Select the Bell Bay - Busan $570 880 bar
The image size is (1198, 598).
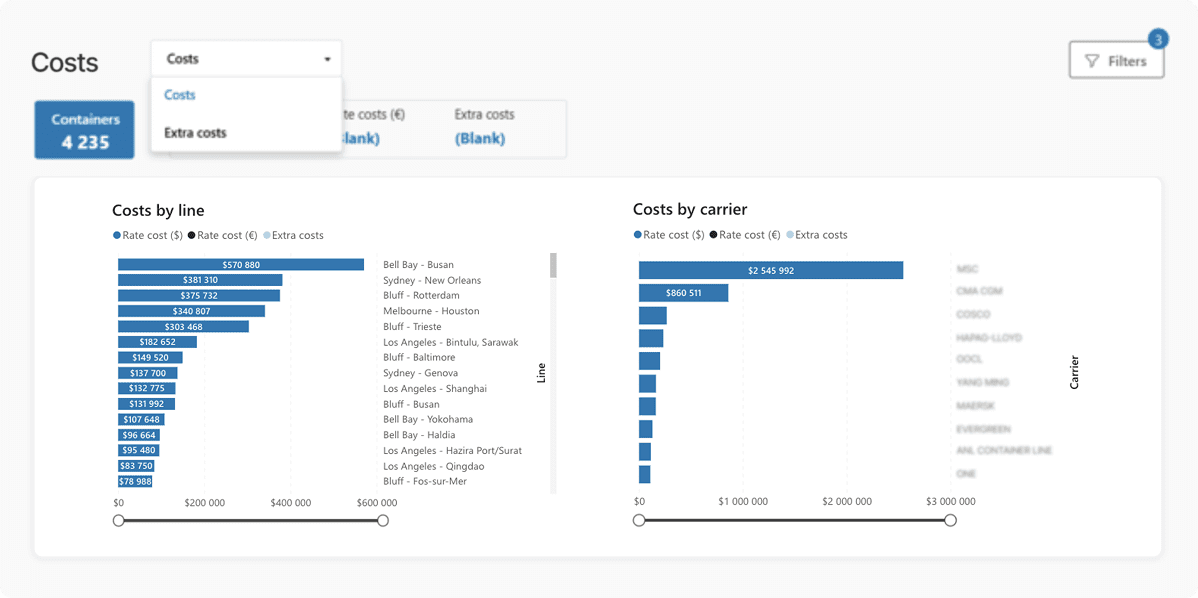point(240,265)
